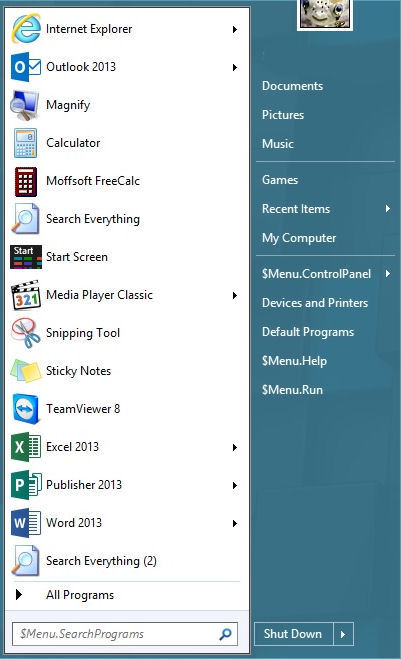Open the Documents menu entry
This screenshot has width=401, height=659.
coord(292,86)
